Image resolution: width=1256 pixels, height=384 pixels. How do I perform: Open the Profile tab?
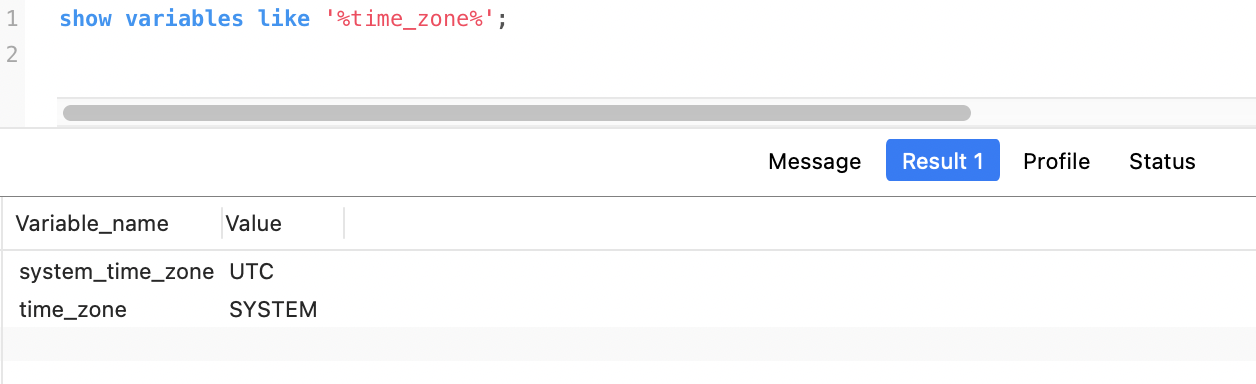pyautogui.click(x=1056, y=161)
